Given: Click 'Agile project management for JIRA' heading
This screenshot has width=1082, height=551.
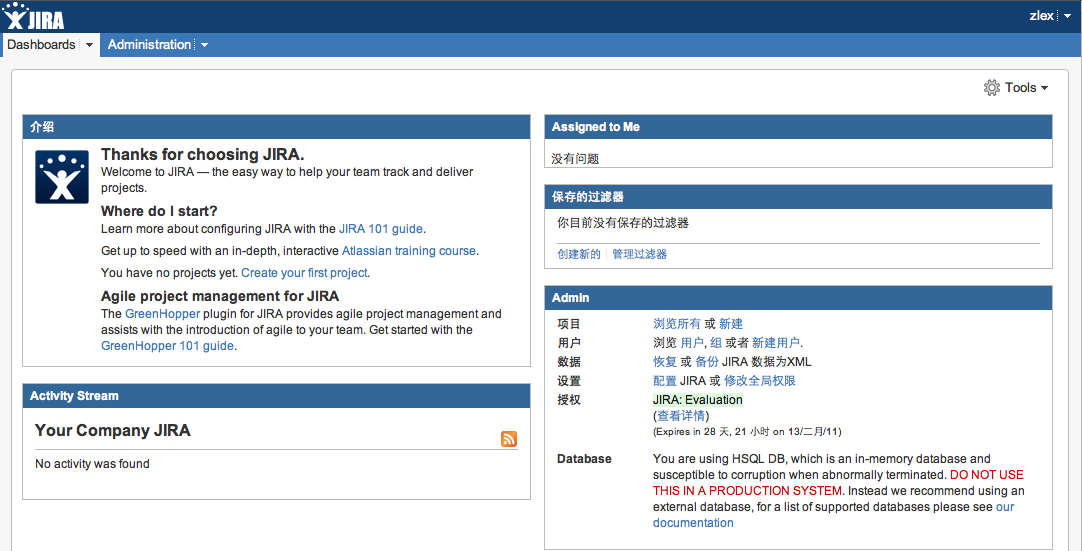Looking at the screenshot, I should pos(220,296).
